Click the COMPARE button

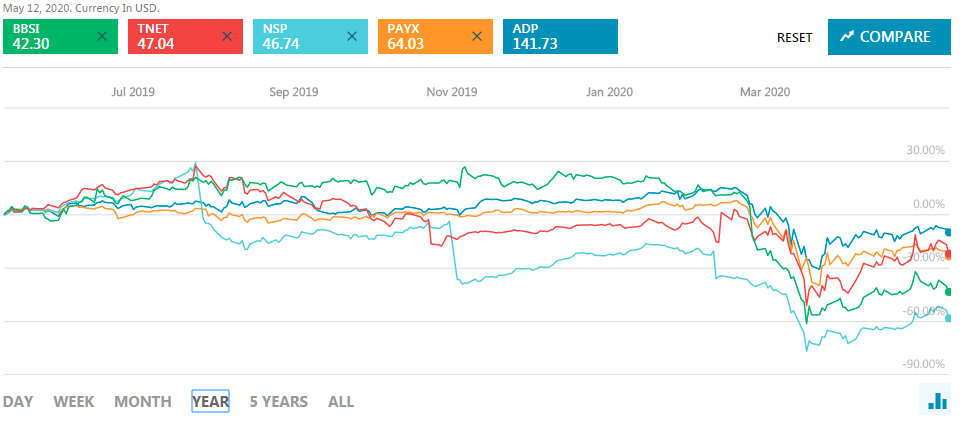point(887,37)
